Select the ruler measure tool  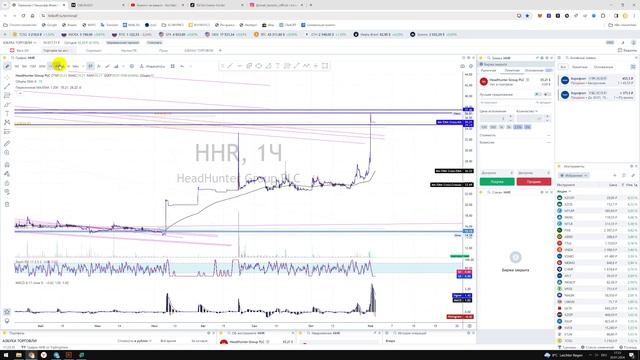tap(7, 143)
